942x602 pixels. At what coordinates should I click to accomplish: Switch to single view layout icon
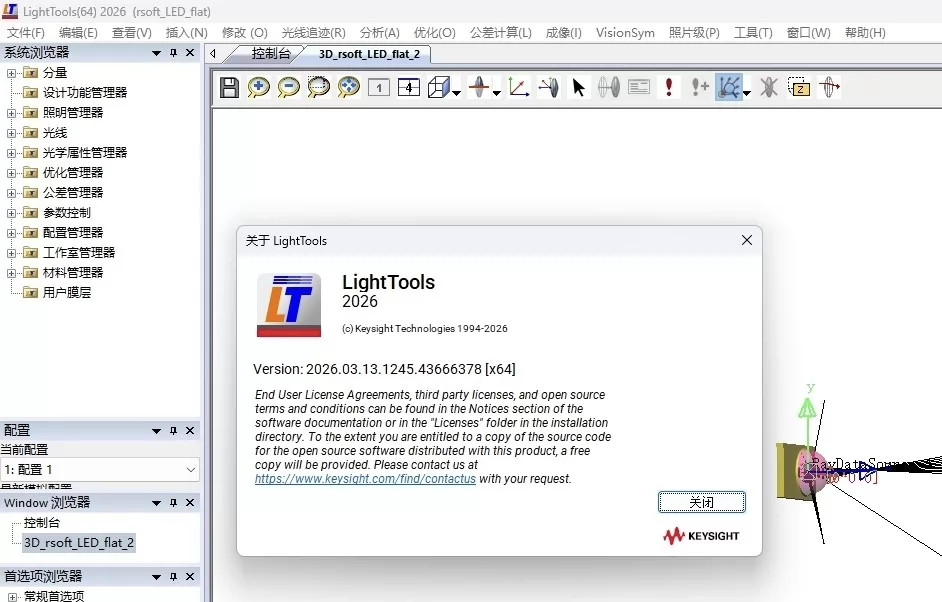(x=378, y=88)
